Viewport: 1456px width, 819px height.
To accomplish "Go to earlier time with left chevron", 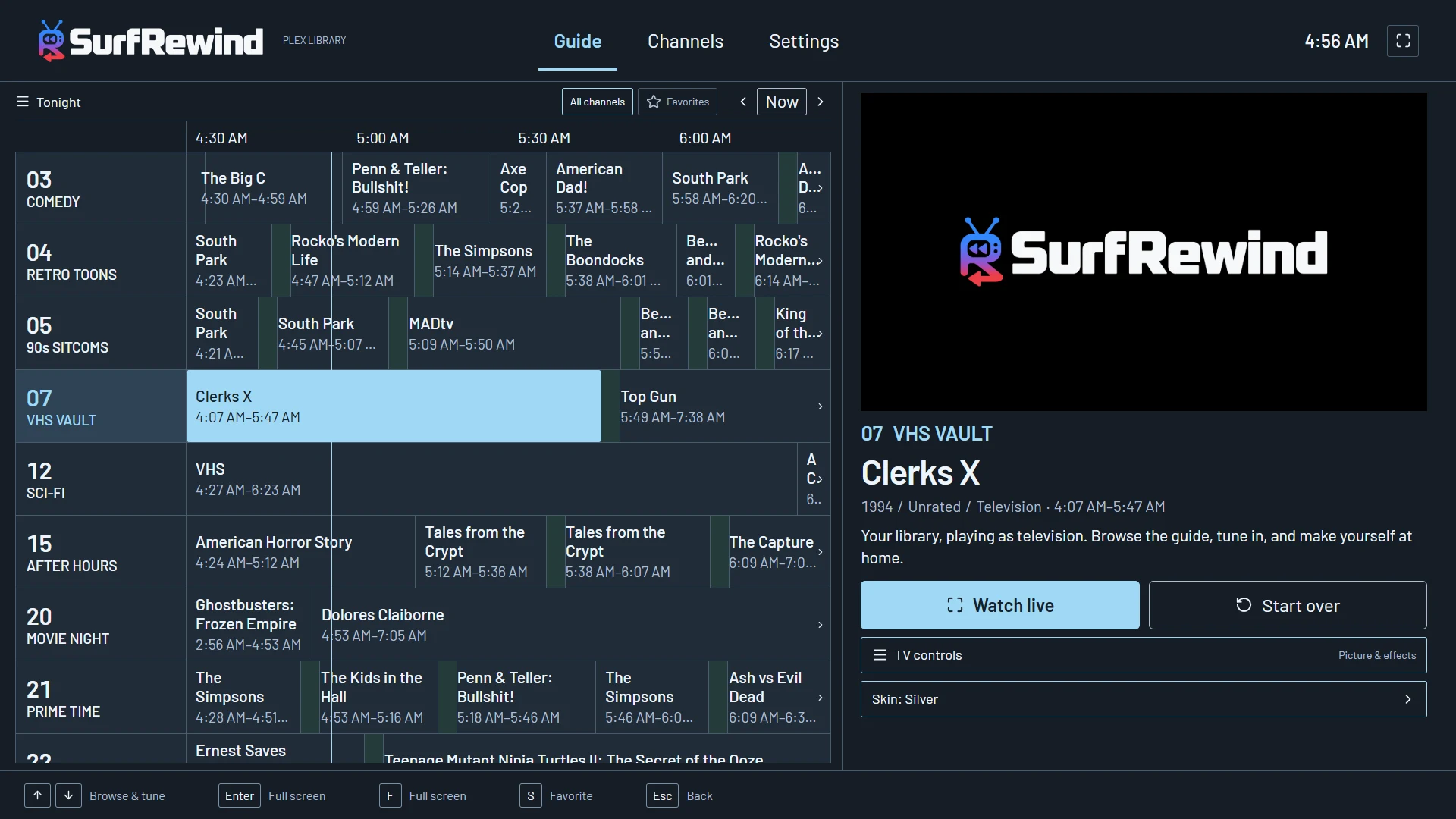I will (743, 102).
